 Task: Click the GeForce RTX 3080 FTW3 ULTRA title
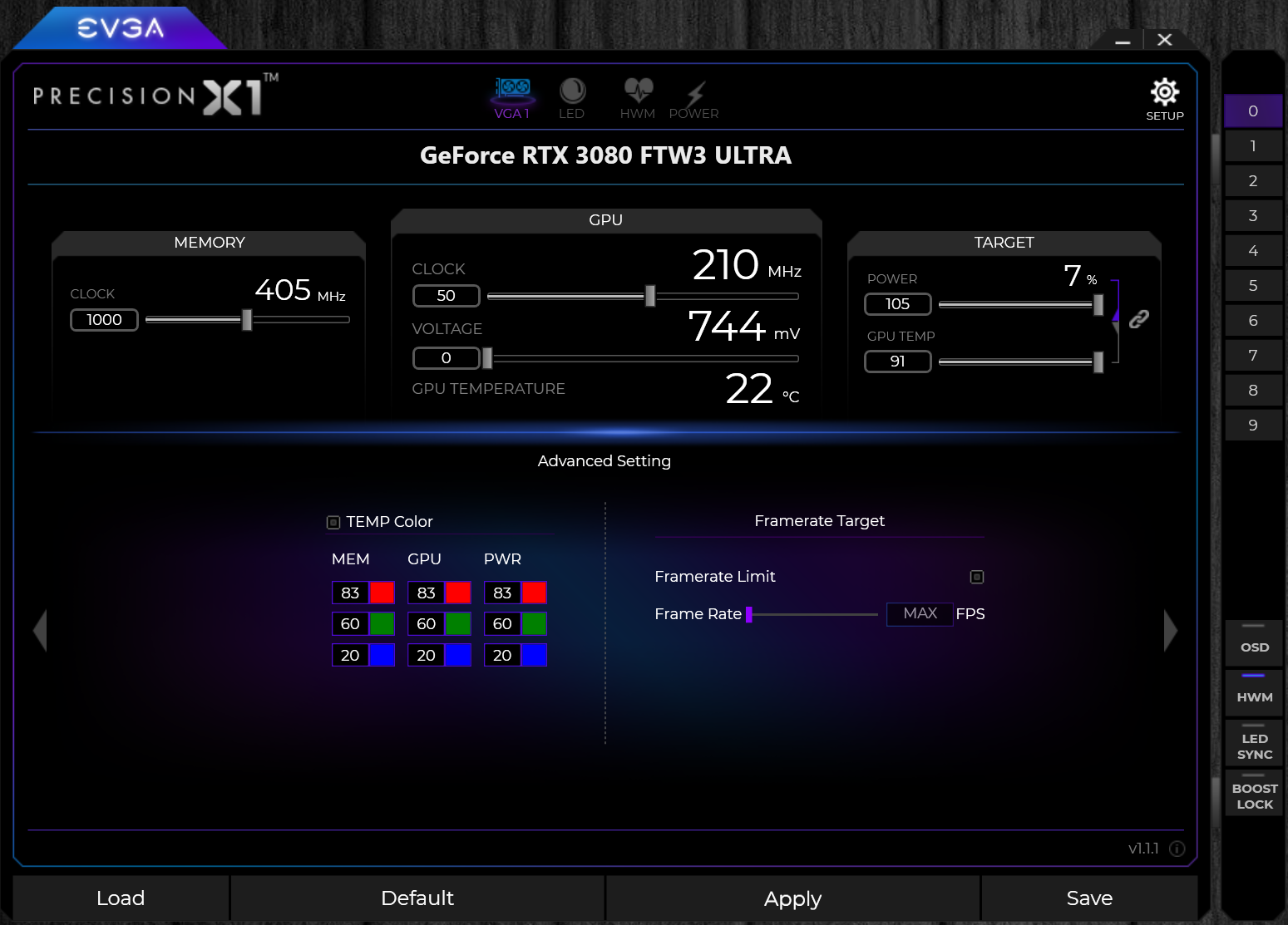coord(605,155)
